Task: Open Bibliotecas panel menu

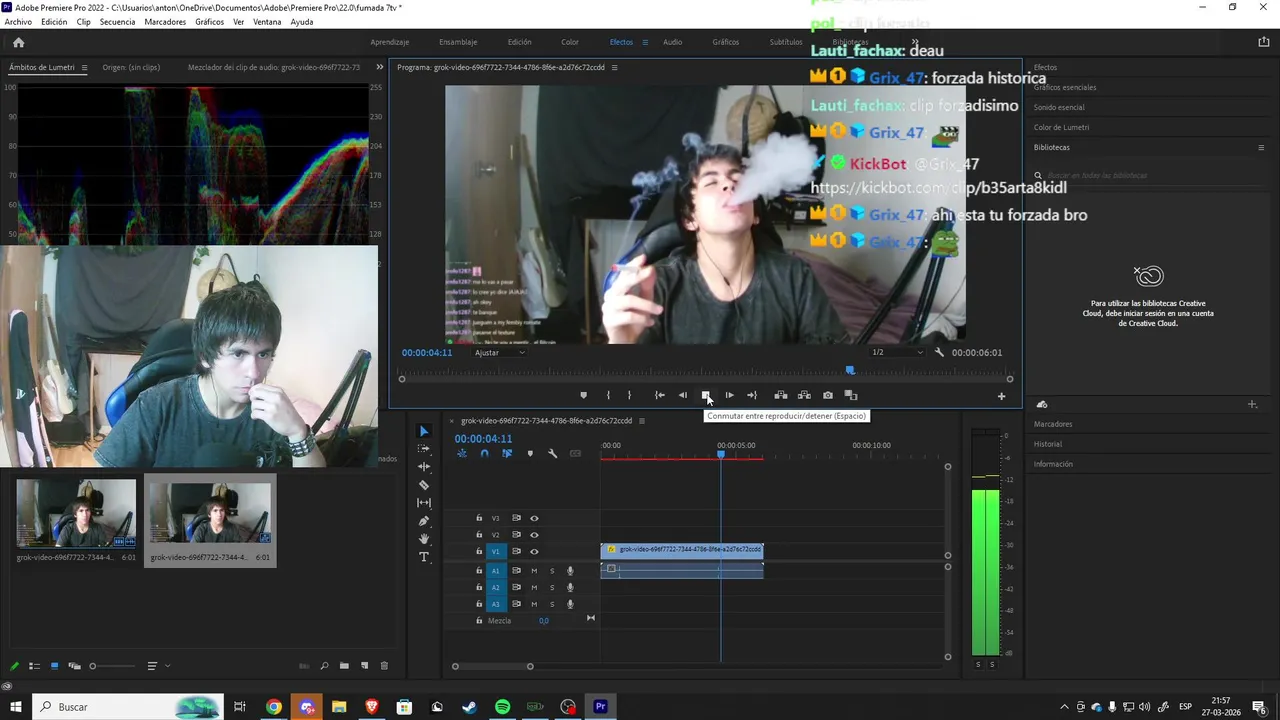Action: point(1261,147)
